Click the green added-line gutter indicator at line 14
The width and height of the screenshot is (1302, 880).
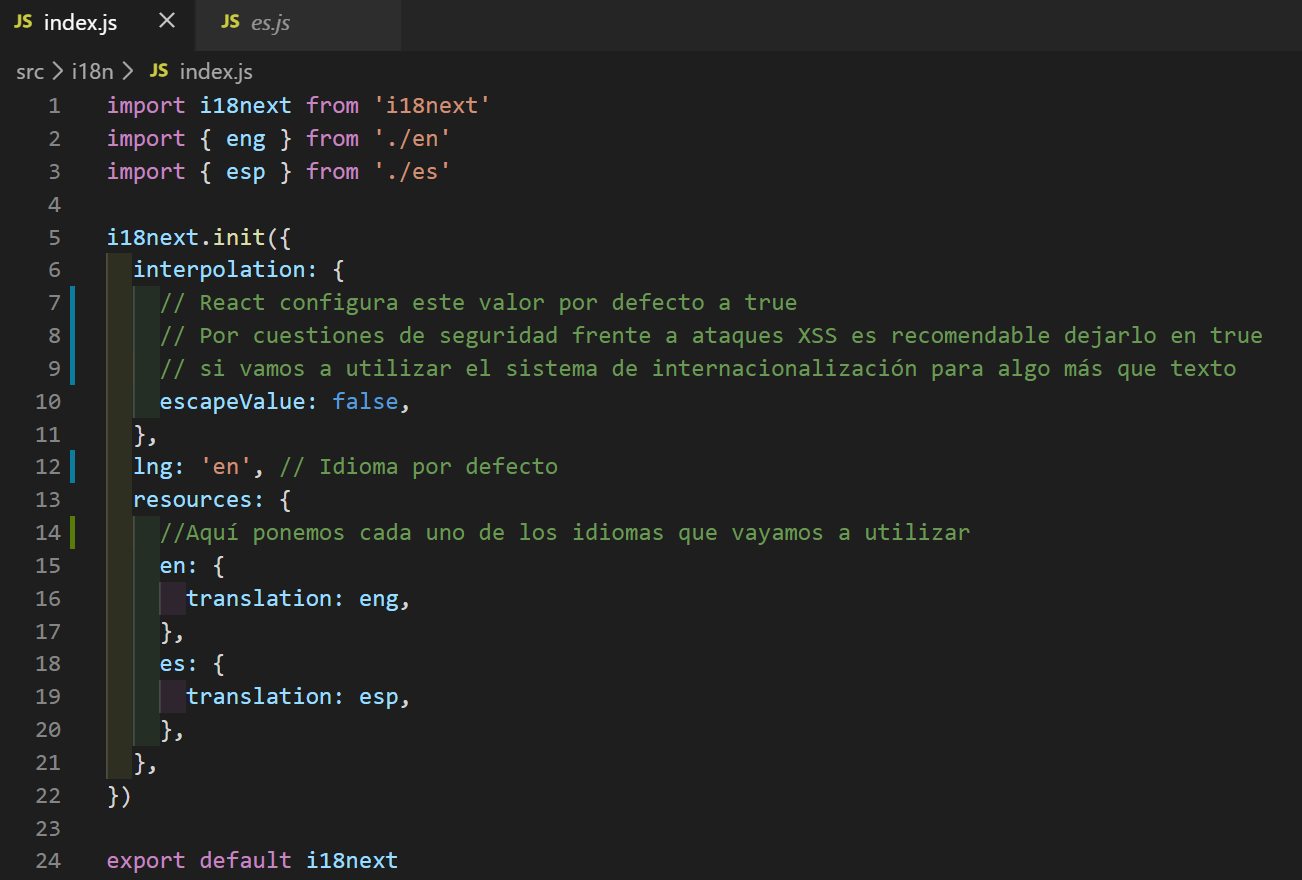tap(70, 532)
